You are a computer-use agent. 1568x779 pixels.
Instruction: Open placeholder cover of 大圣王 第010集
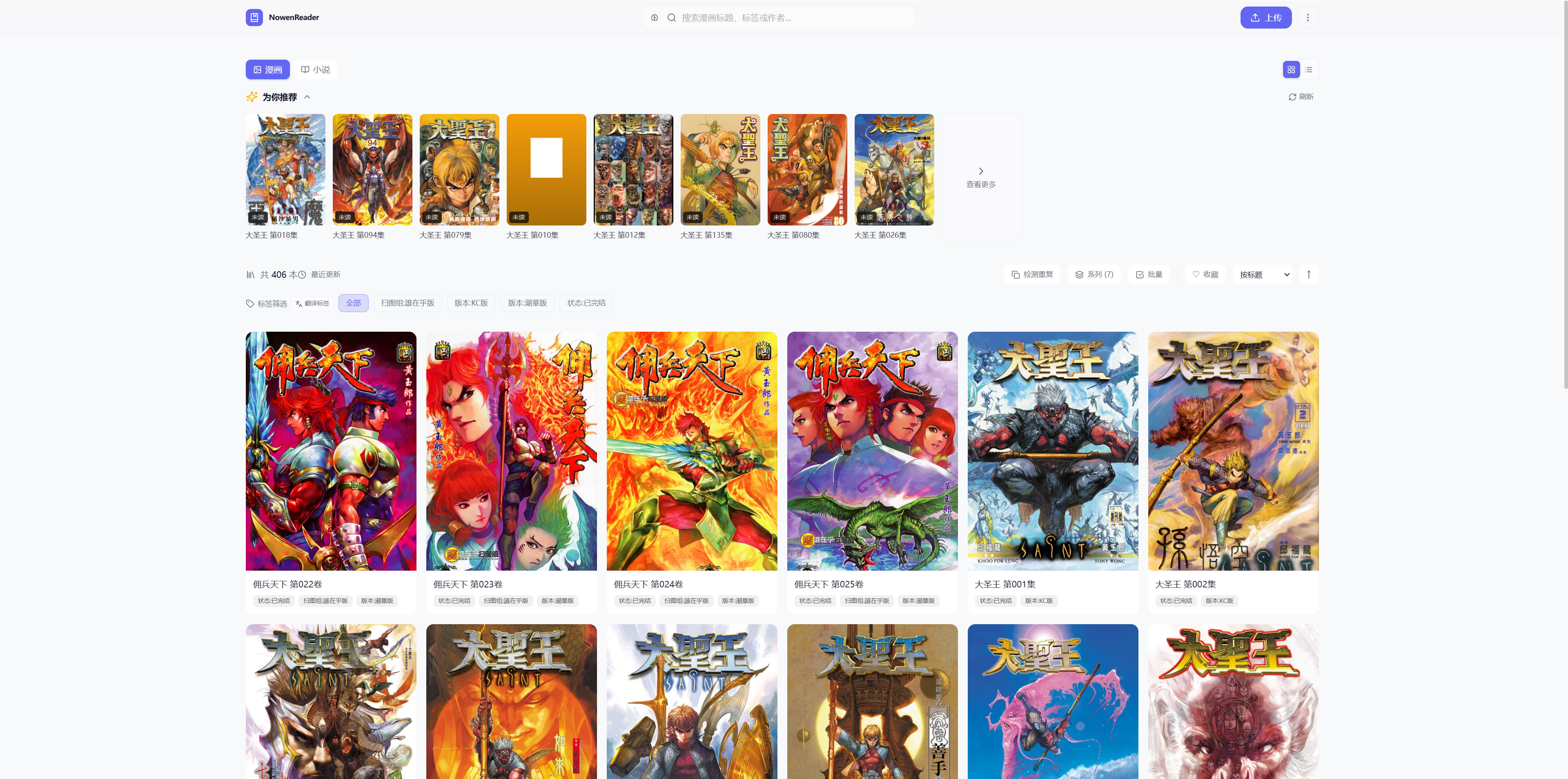pyautogui.click(x=547, y=170)
